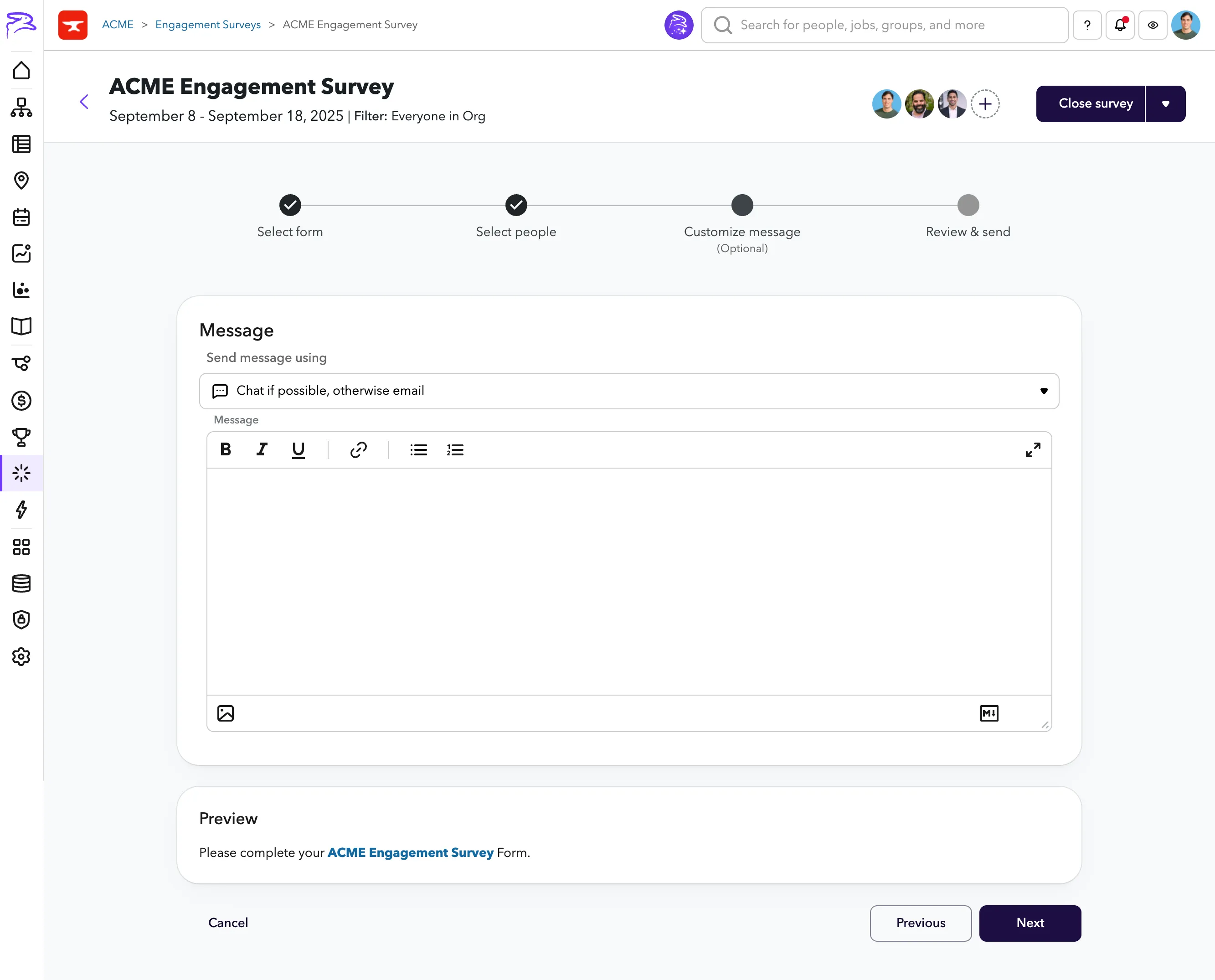
Task: Go to the Select form step
Action: (290, 206)
